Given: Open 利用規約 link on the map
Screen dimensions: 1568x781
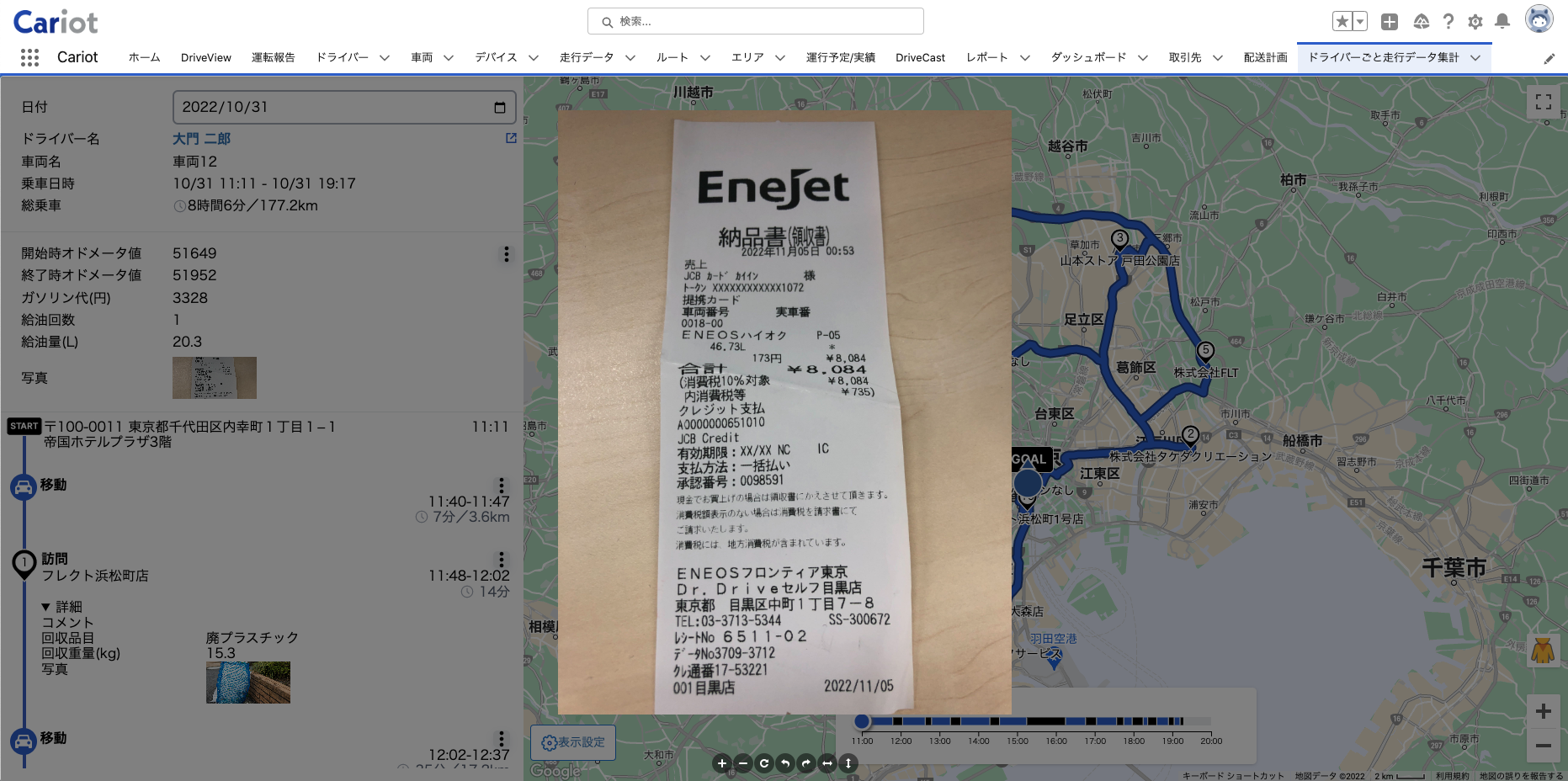Looking at the screenshot, I should coord(1453,776).
